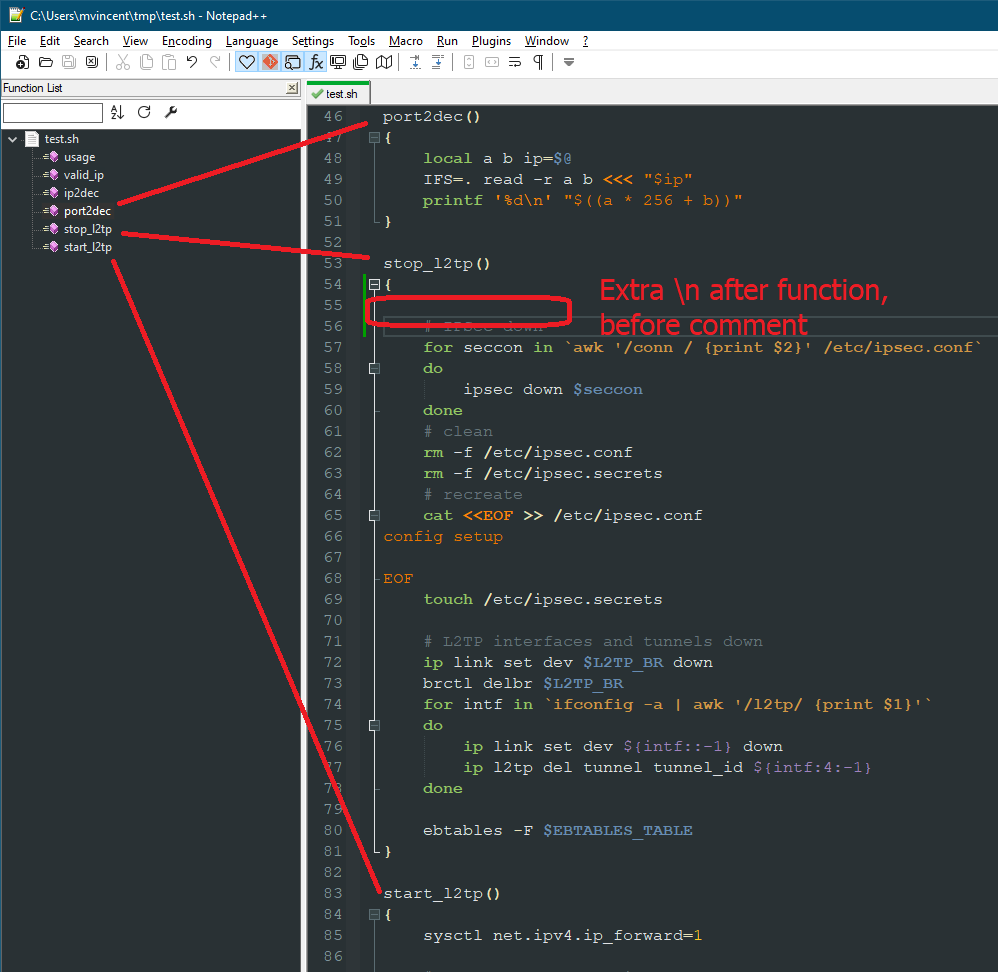Toggle the Function List fx button
The height and width of the screenshot is (972, 998).
click(316, 62)
